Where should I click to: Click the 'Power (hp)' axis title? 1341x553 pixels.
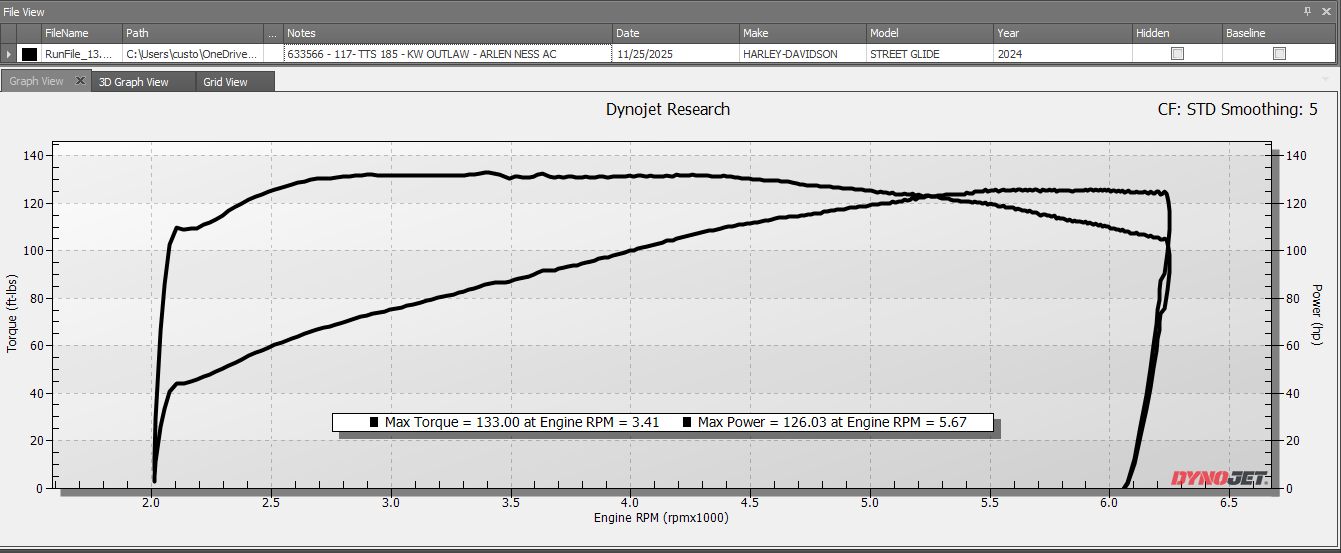tap(1317, 314)
